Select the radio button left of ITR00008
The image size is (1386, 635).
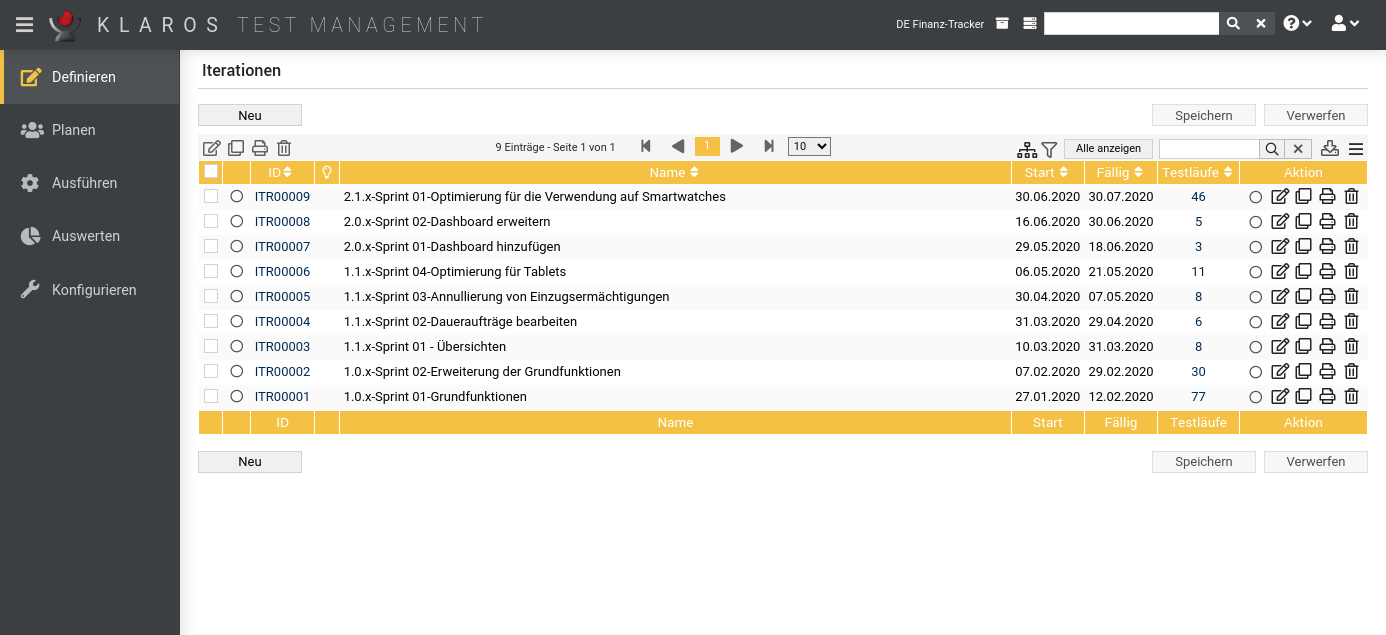point(237,222)
